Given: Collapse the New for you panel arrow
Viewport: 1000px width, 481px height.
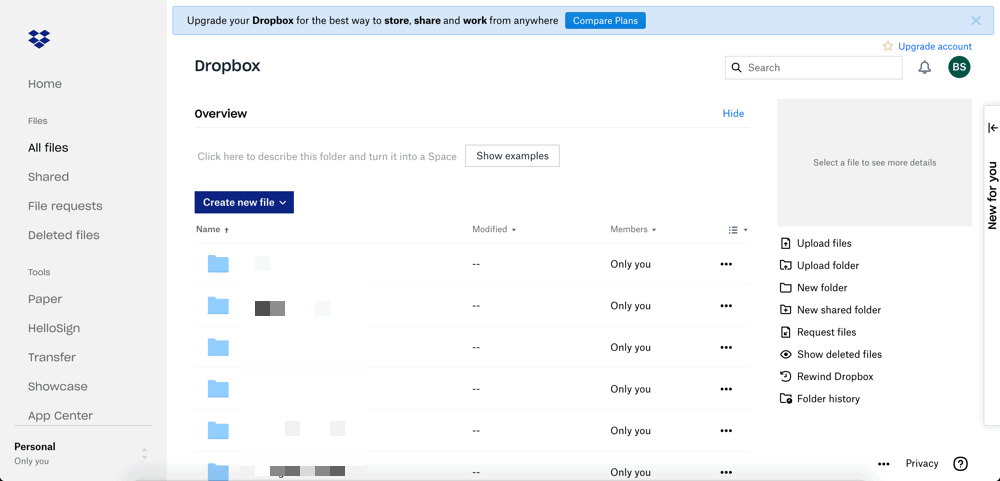Looking at the screenshot, I should coord(992,128).
